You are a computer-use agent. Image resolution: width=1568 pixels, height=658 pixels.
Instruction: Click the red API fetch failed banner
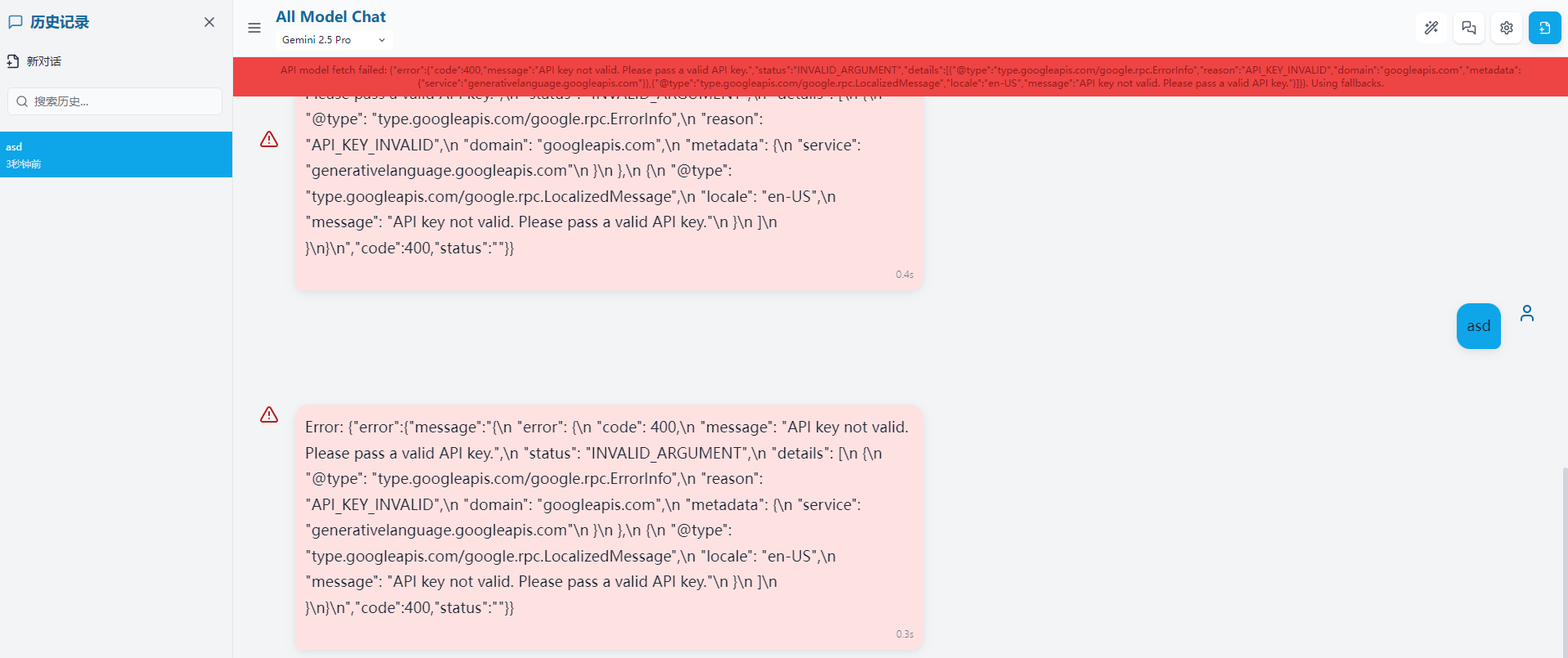pos(901,77)
